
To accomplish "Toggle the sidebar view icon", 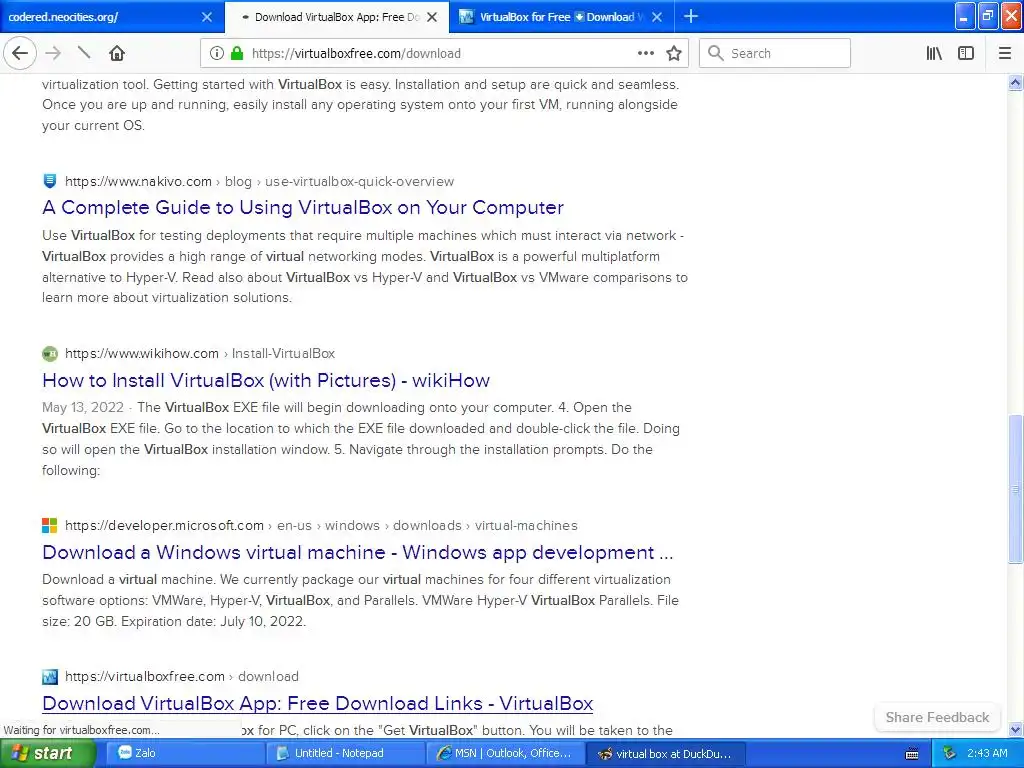I will coord(966,53).
